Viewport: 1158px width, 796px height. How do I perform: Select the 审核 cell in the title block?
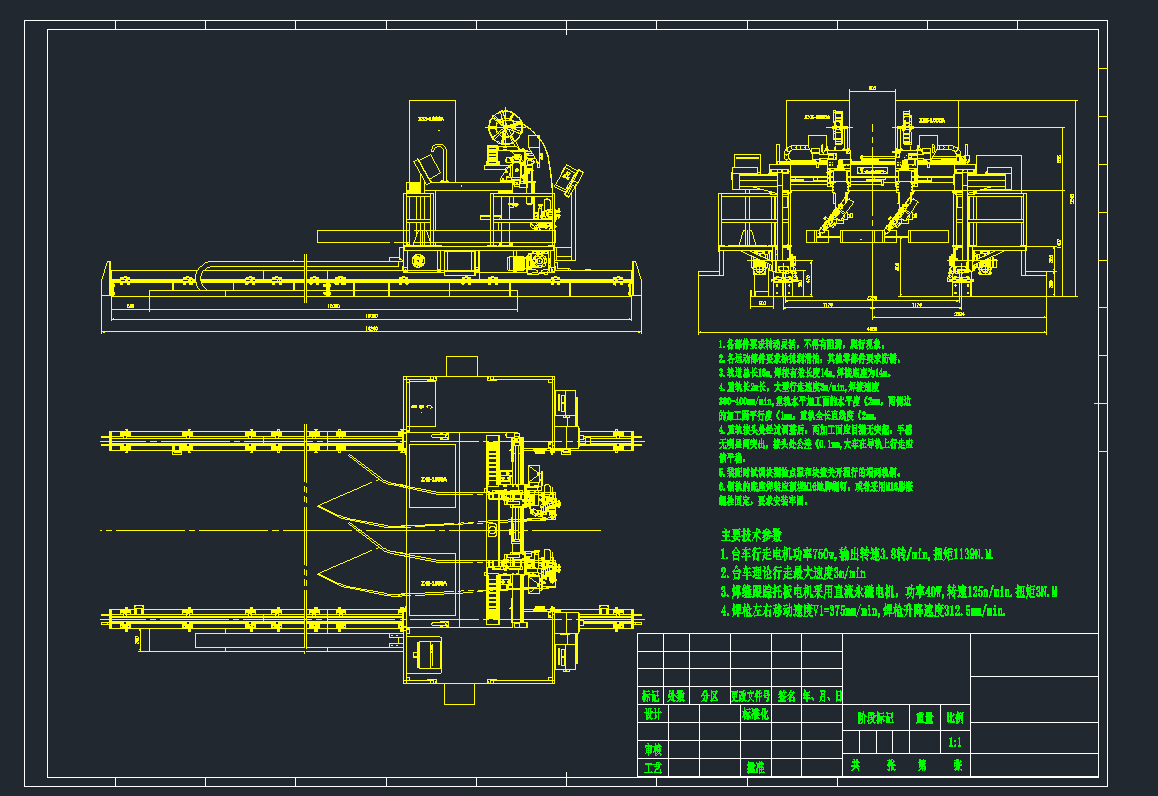pyautogui.click(x=652, y=749)
